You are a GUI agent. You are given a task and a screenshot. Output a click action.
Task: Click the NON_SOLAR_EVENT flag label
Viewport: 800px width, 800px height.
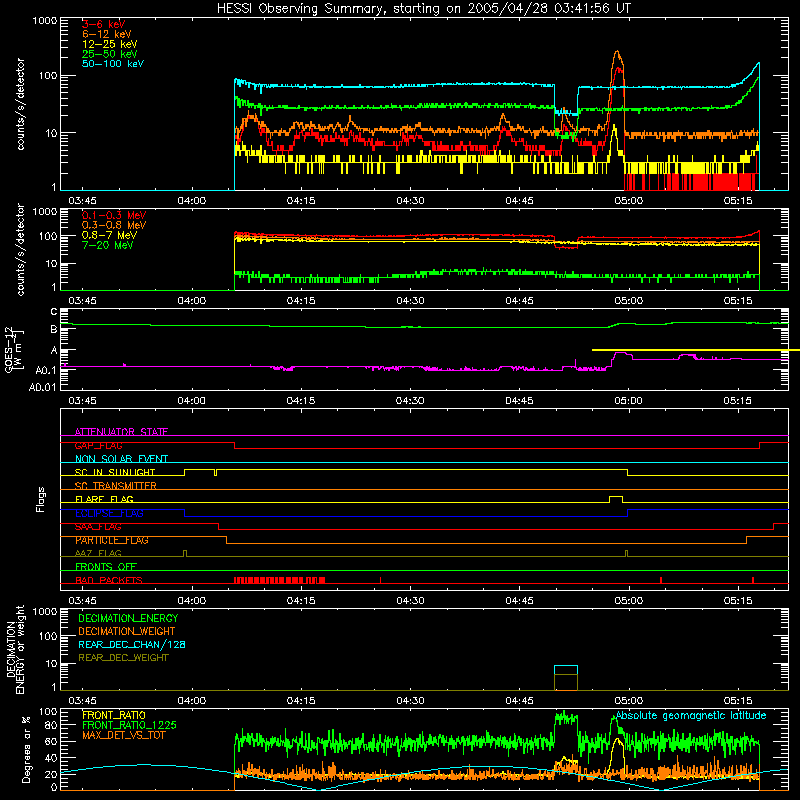click(x=121, y=459)
